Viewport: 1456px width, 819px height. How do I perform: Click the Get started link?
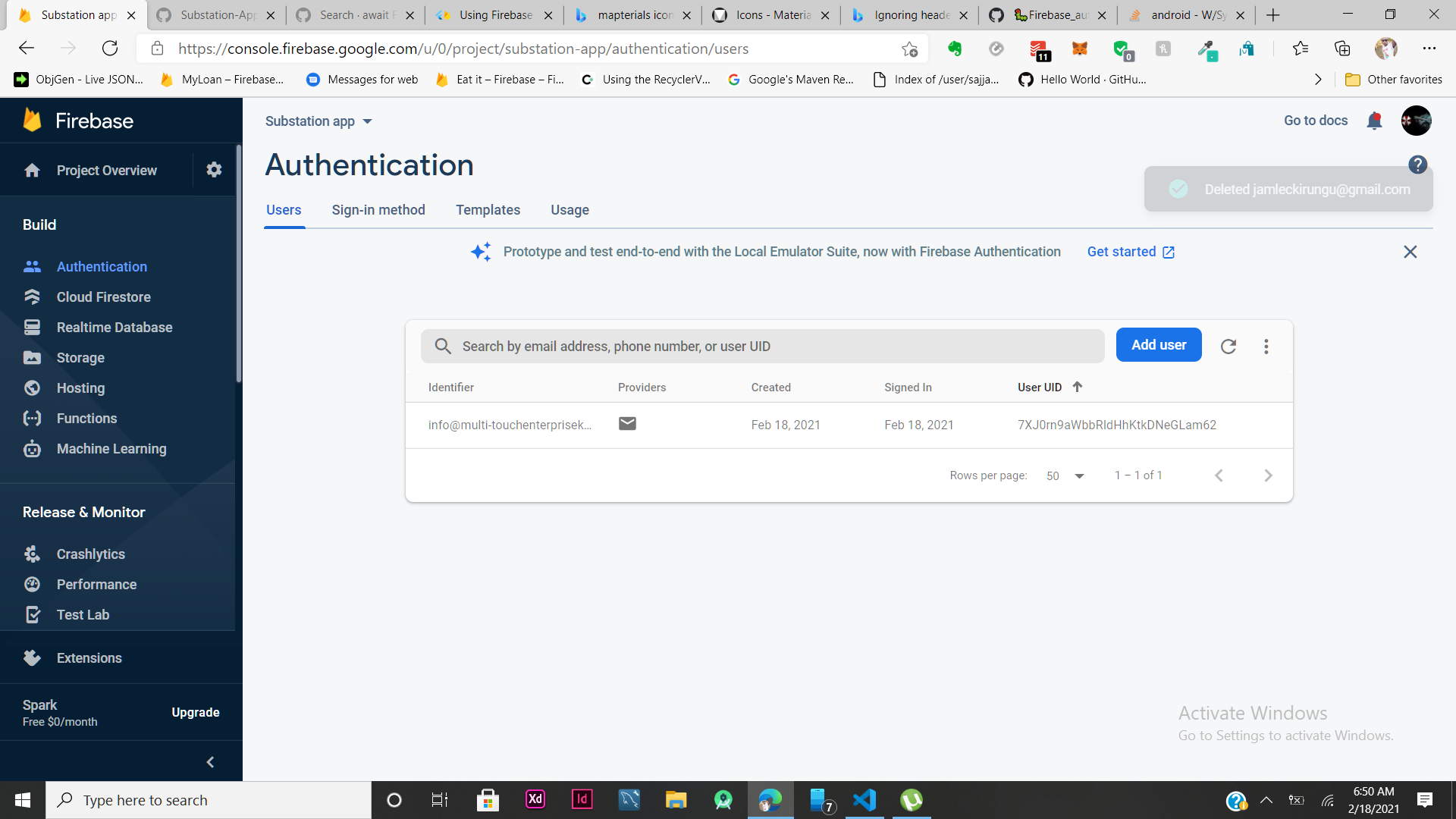[1131, 252]
